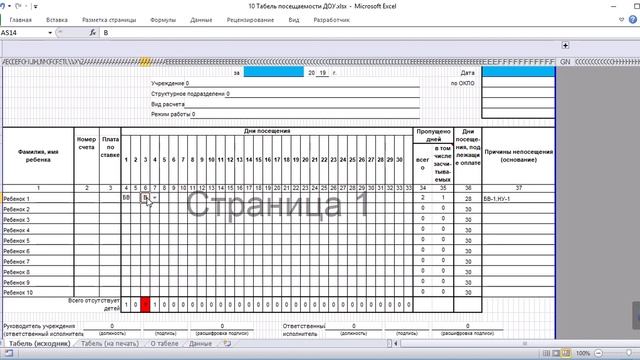This screenshot has height=360, width=640.
Task: Open the Разработчик ribbon tab
Action: pyautogui.click(x=331, y=20)
